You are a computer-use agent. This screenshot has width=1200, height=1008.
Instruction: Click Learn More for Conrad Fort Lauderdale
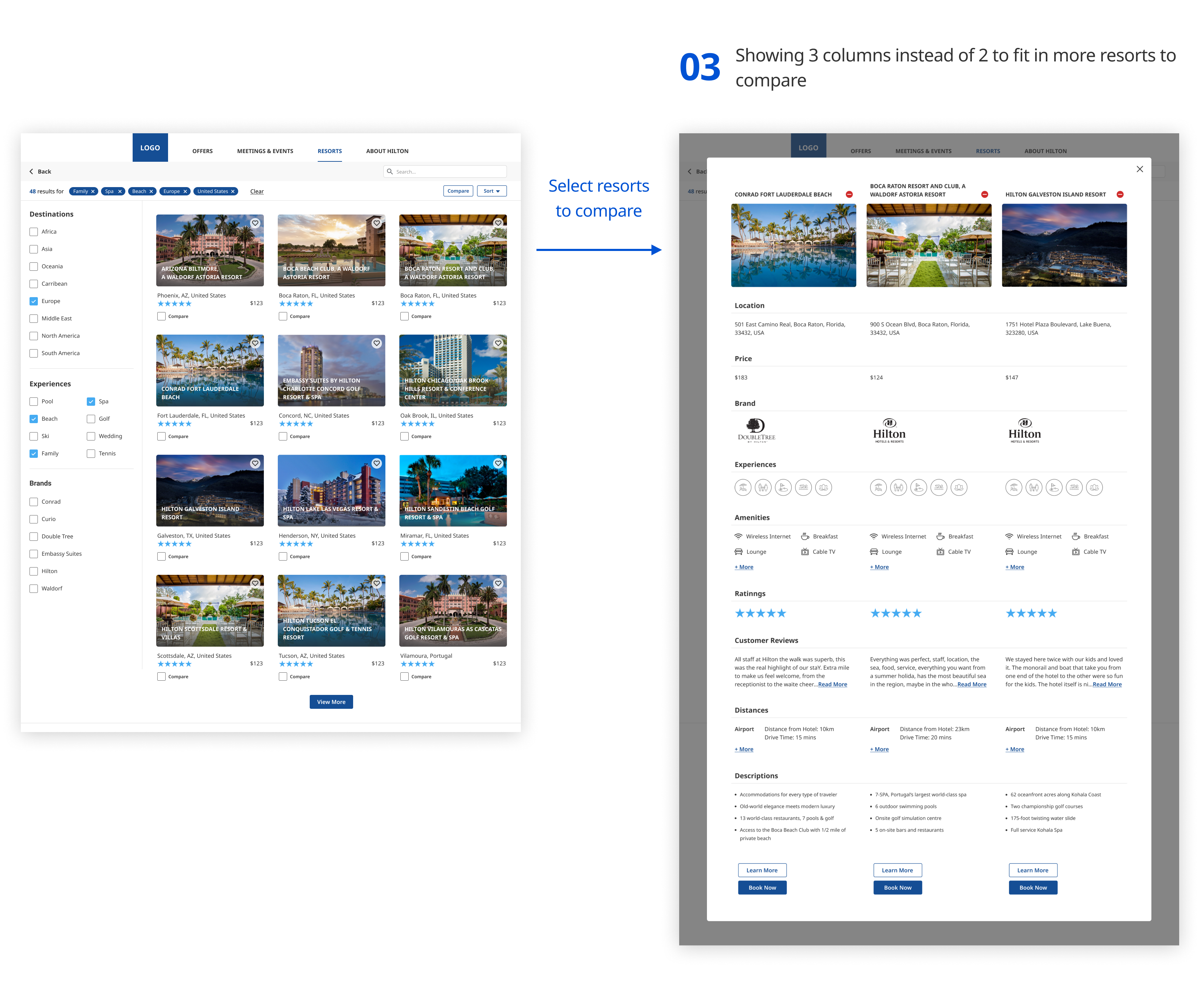(762, 870)
